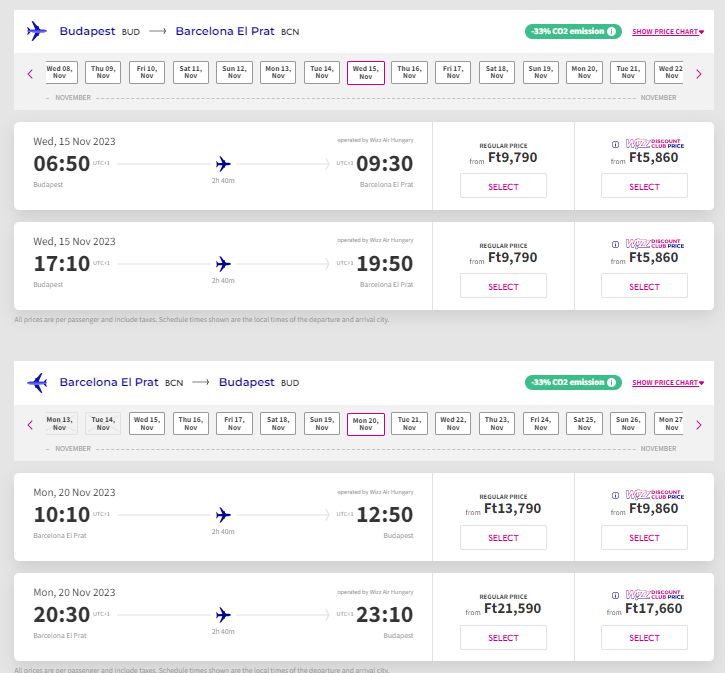Expand the outbound Show Price Chart link
The width and height of the screenshot is (725, 673).
coord(668,31)
